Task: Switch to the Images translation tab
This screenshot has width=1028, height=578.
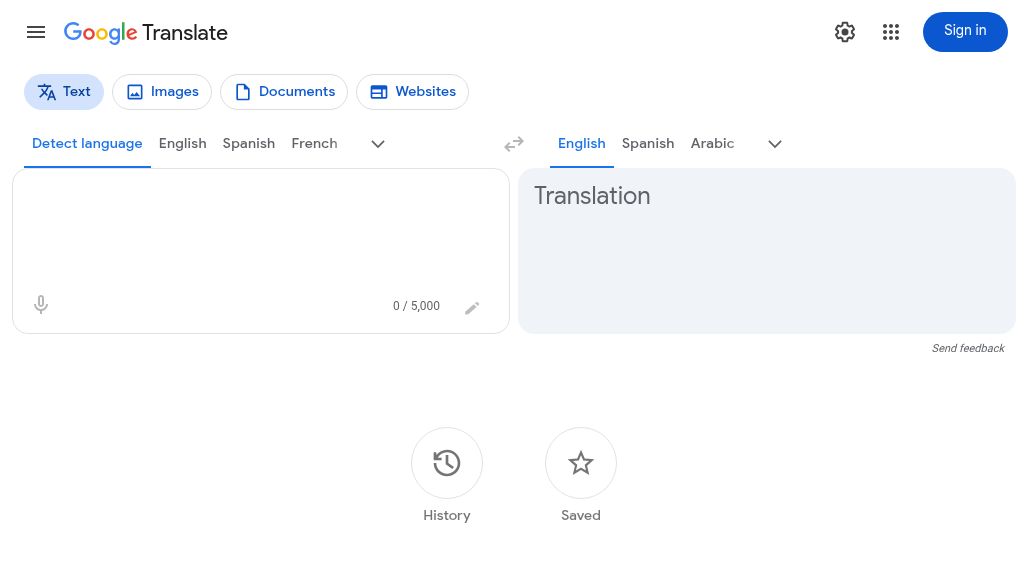Action: [162, 91]
